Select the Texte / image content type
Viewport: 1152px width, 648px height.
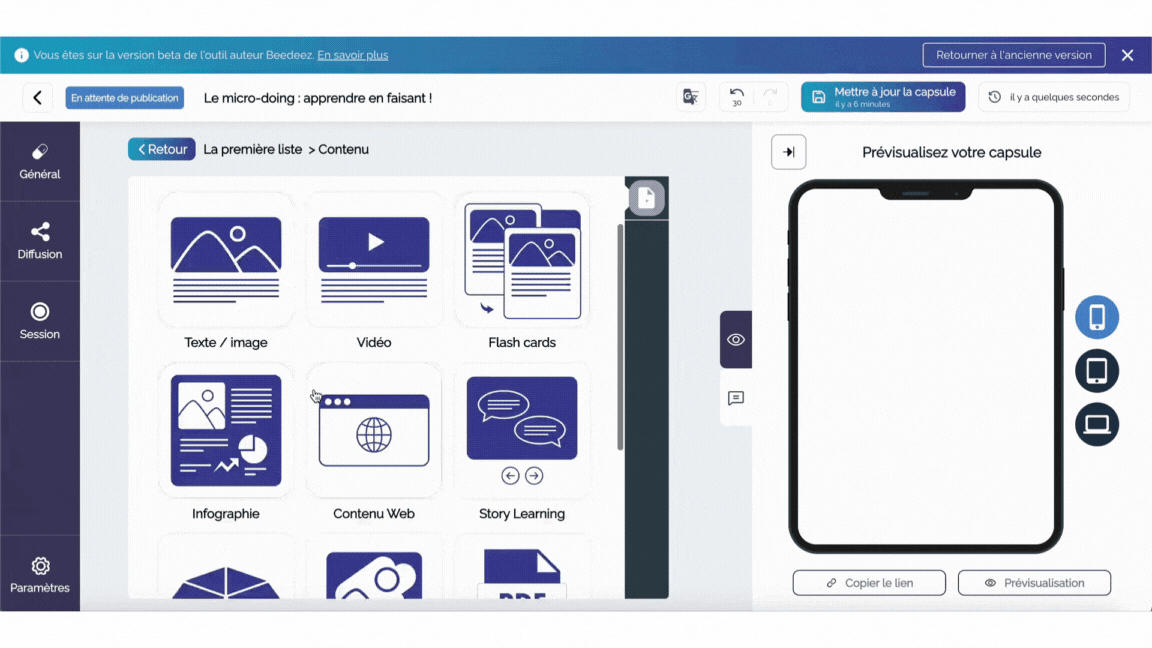[x=226, y=260]
